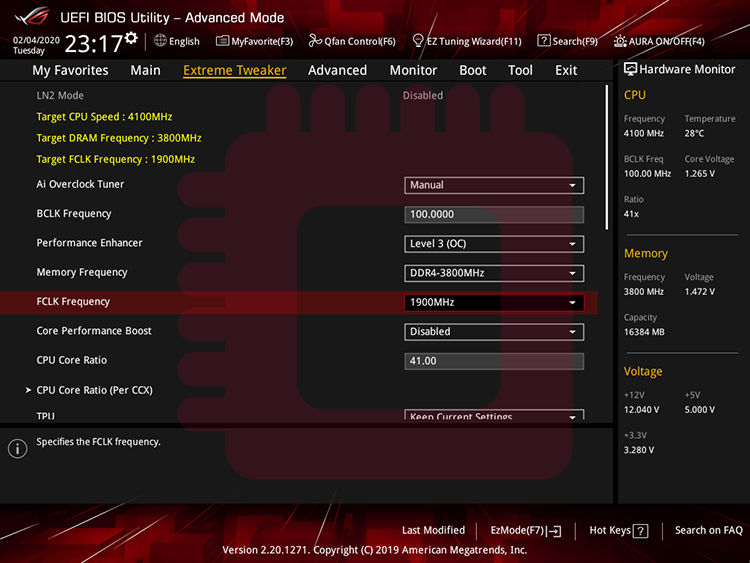This screenshot has width=750, height=563.
Task: Click the Hot Keys question mark icon
Action: click(641, 531)
